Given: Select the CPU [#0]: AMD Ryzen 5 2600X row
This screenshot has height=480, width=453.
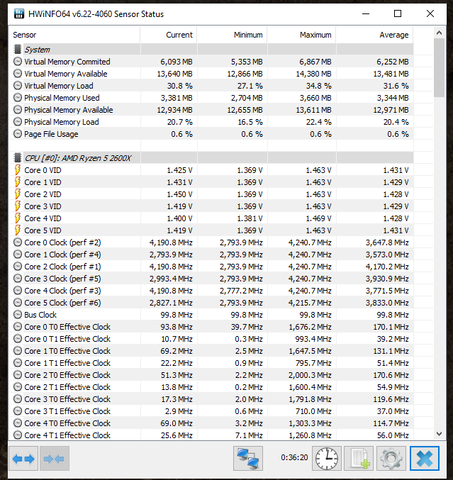Looking at the screenshot, I should click(211, 158).
